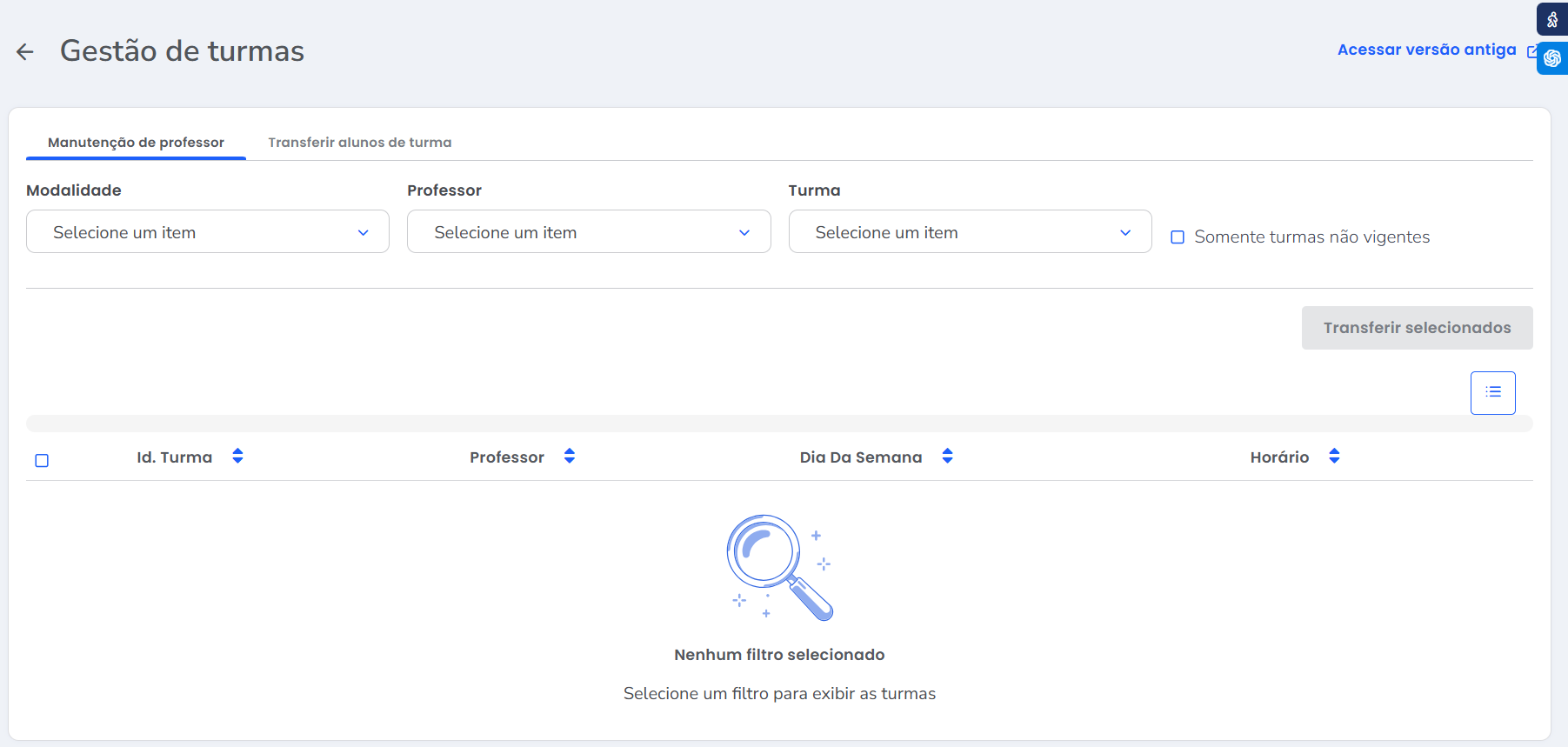The height and width of the screenshot is (747, 1568).
Task: Click the Dia Da Semana column header
Action: (x=860, y=457)
